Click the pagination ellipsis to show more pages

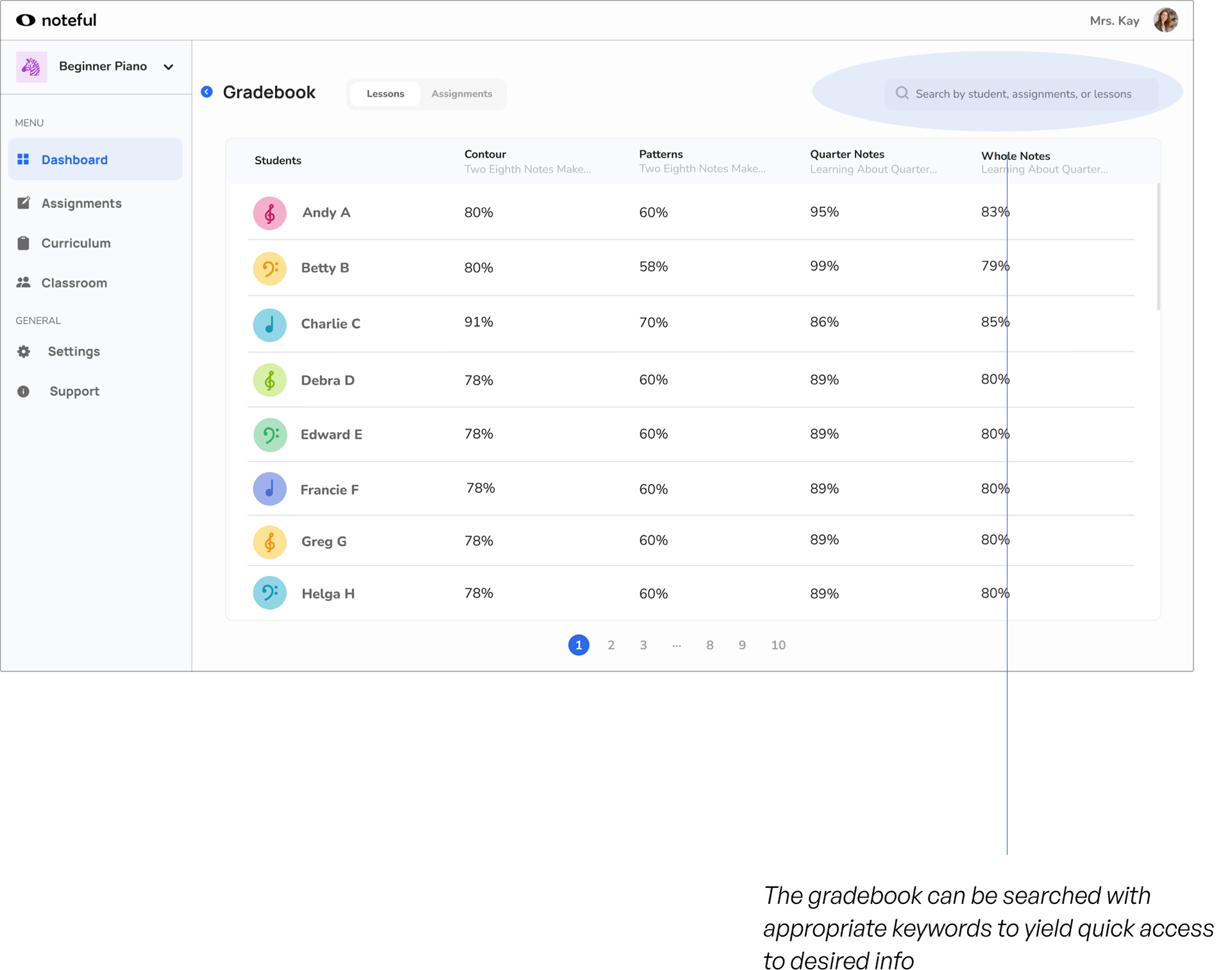[x=676, y=645]
